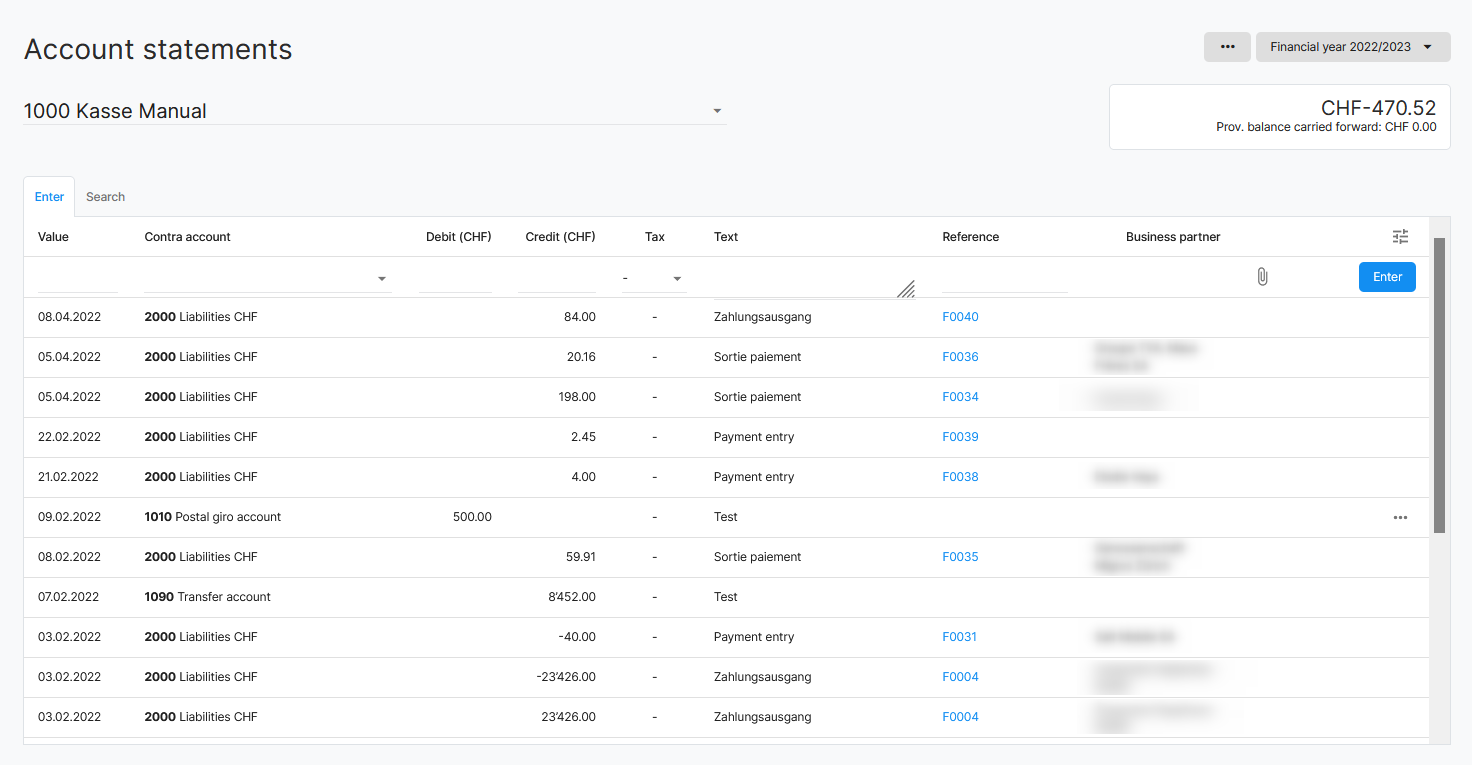This screenshot has height=765, width=1472.
Task: Expand the Tax dropdown in entry row
Action: click(676, 279)
